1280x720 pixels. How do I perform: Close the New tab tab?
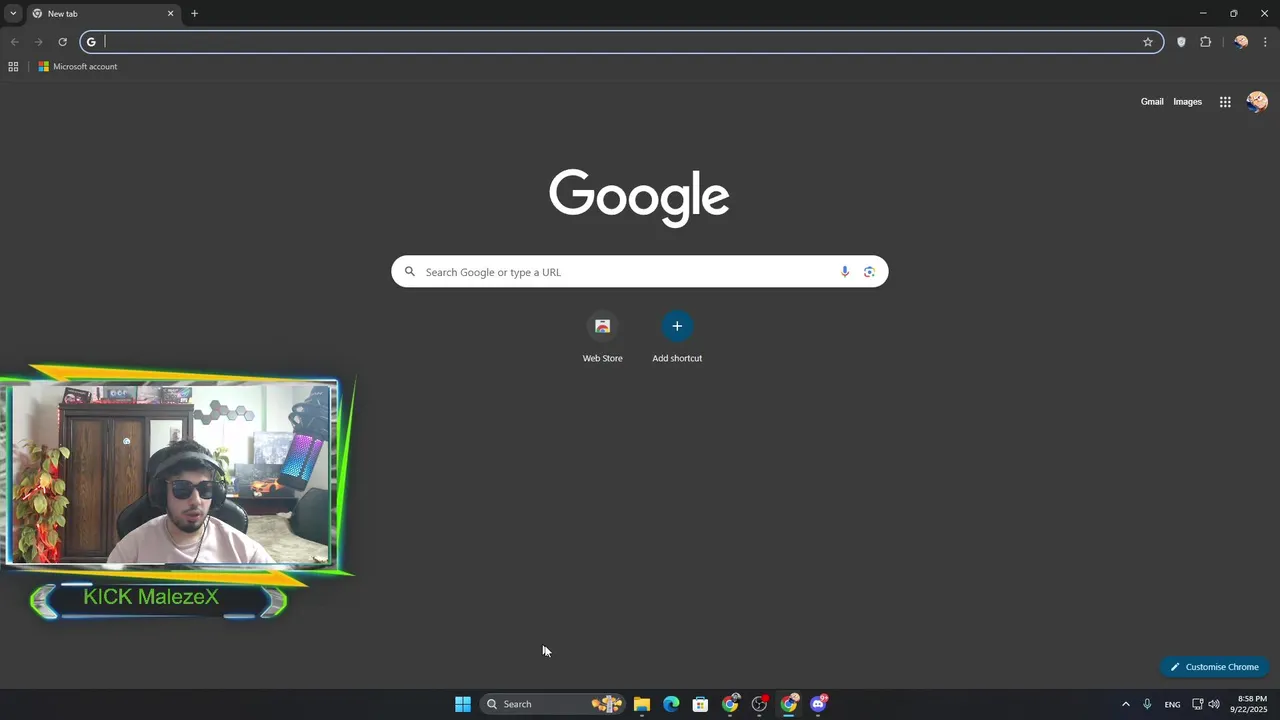(170, 14)
